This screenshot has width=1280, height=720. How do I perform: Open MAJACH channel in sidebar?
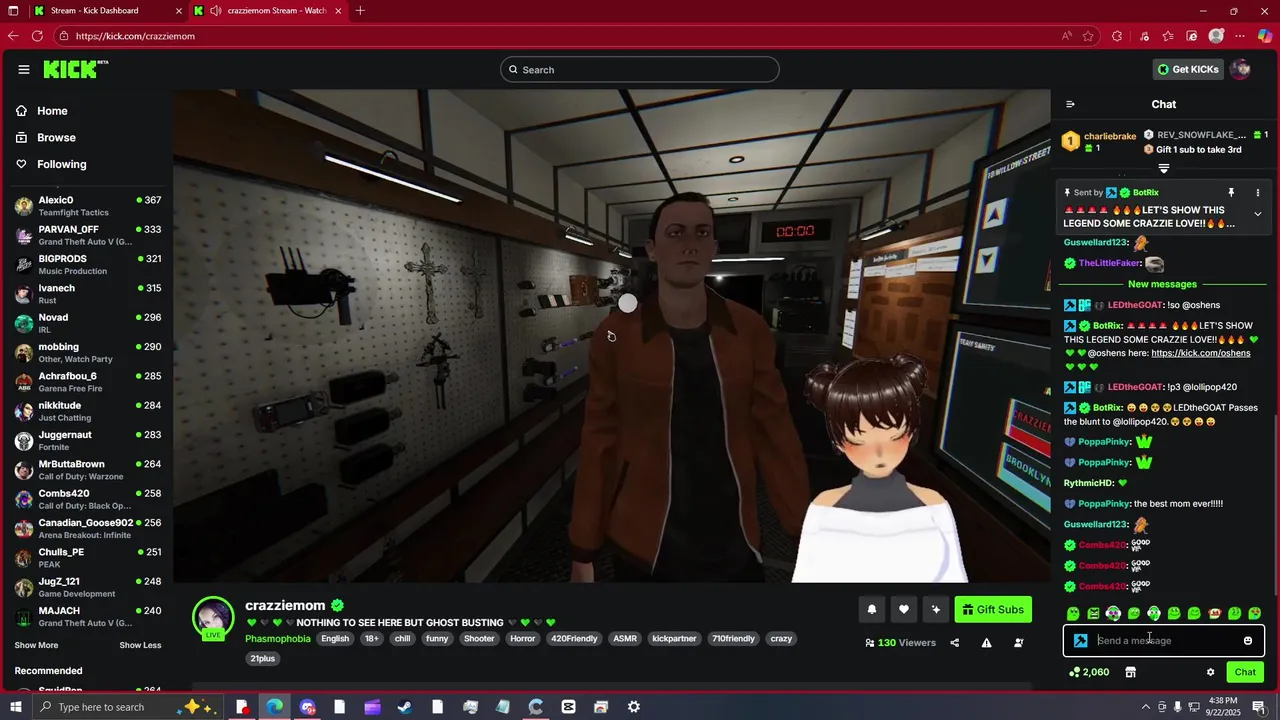tap(87, 616)
